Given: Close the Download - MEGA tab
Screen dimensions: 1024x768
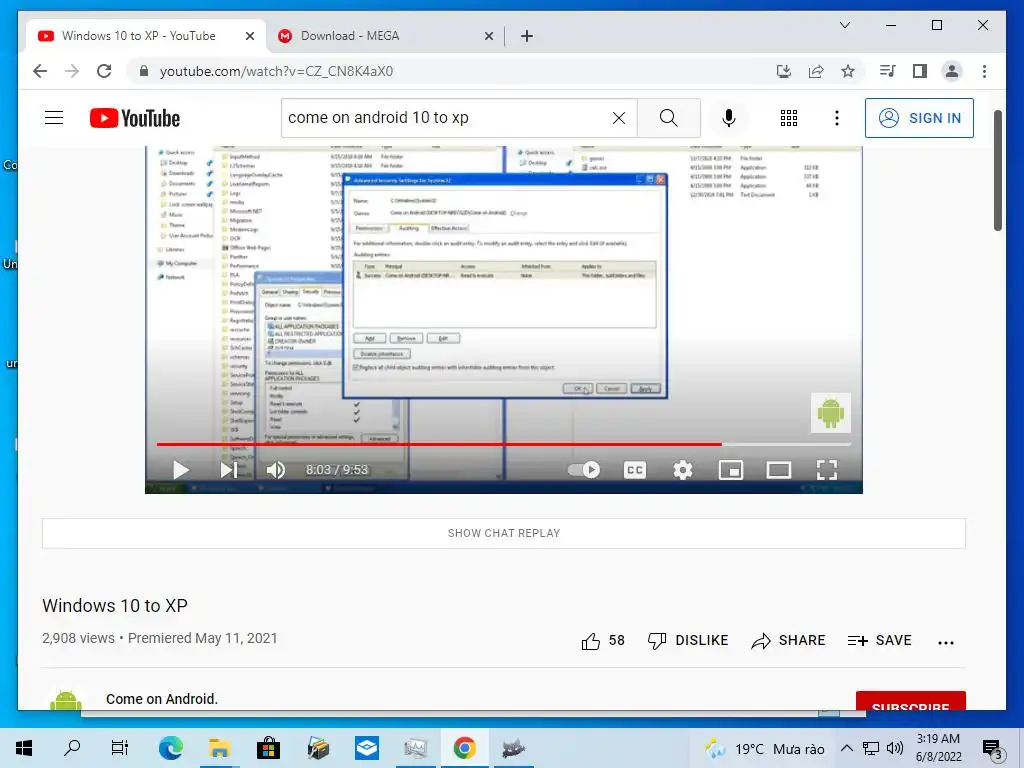Looking at the screenshot, I should (x=488, y=37).
